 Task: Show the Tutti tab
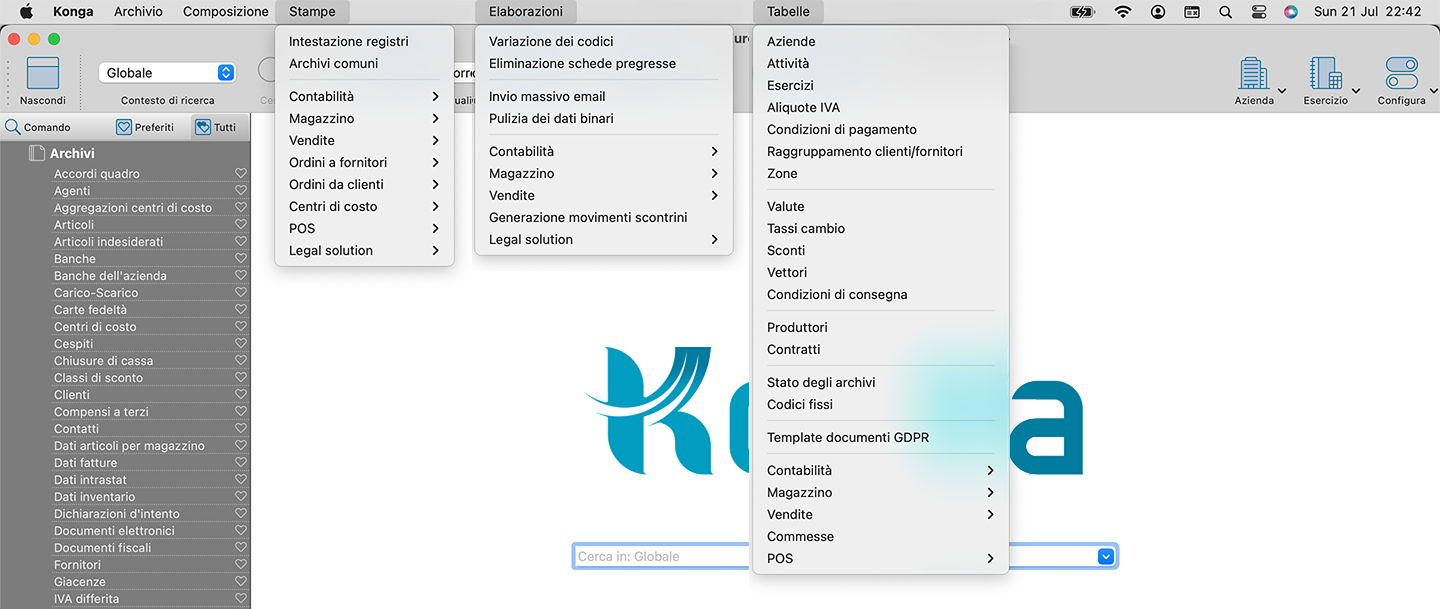(x=215, y=127)
